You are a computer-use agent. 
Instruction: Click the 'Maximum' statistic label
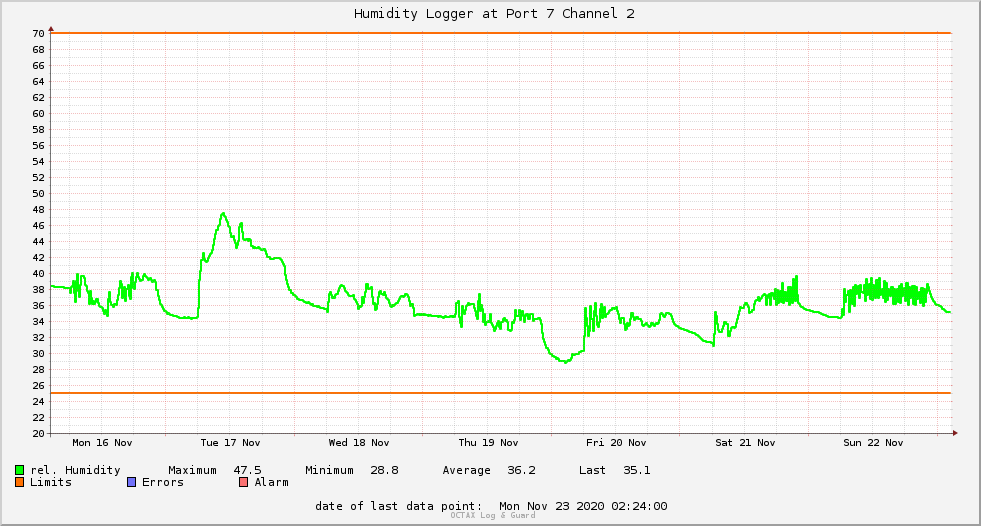click(x=192, y=470)
